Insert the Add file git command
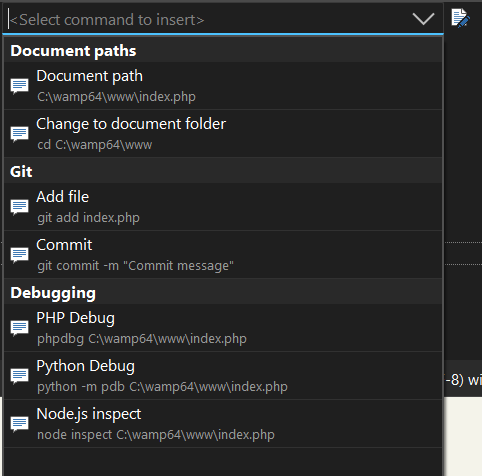Viewport: 482px width, 476px height. [223, 207]
